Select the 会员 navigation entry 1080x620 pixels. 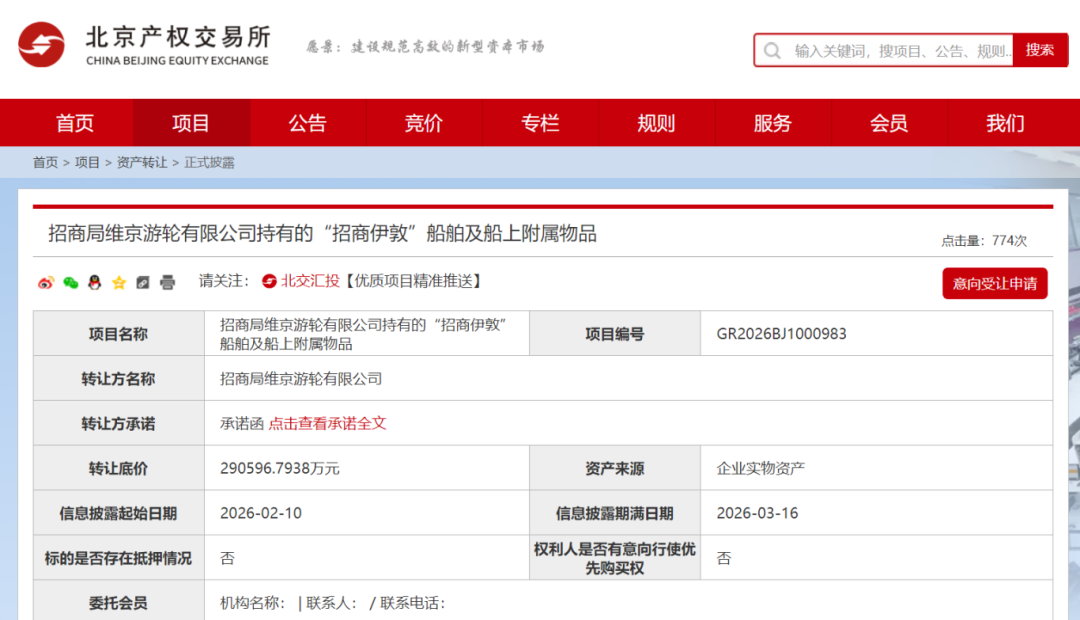pos(889,122)
